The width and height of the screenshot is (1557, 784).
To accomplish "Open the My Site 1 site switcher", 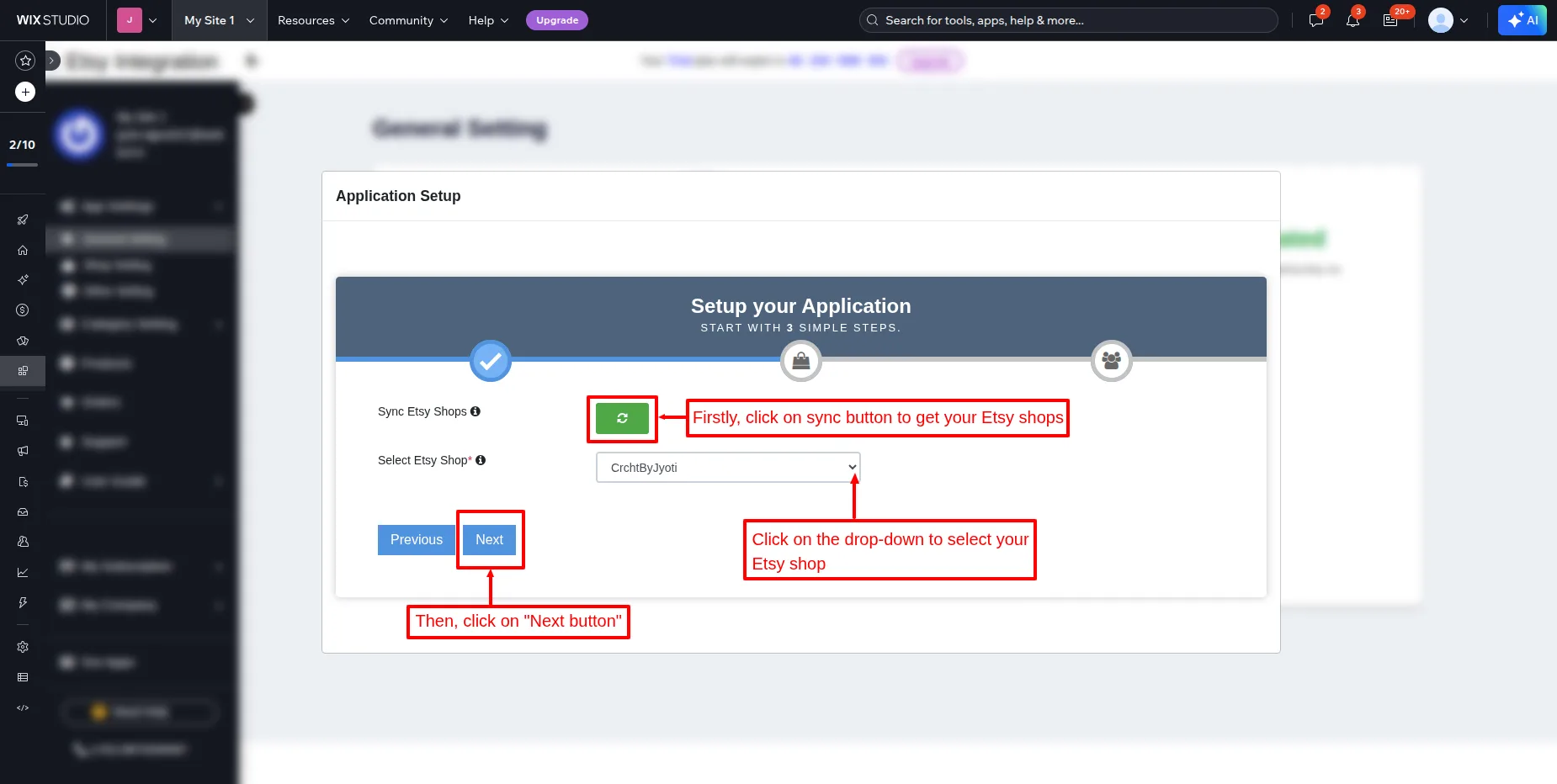I will click(x=219, y=20).
